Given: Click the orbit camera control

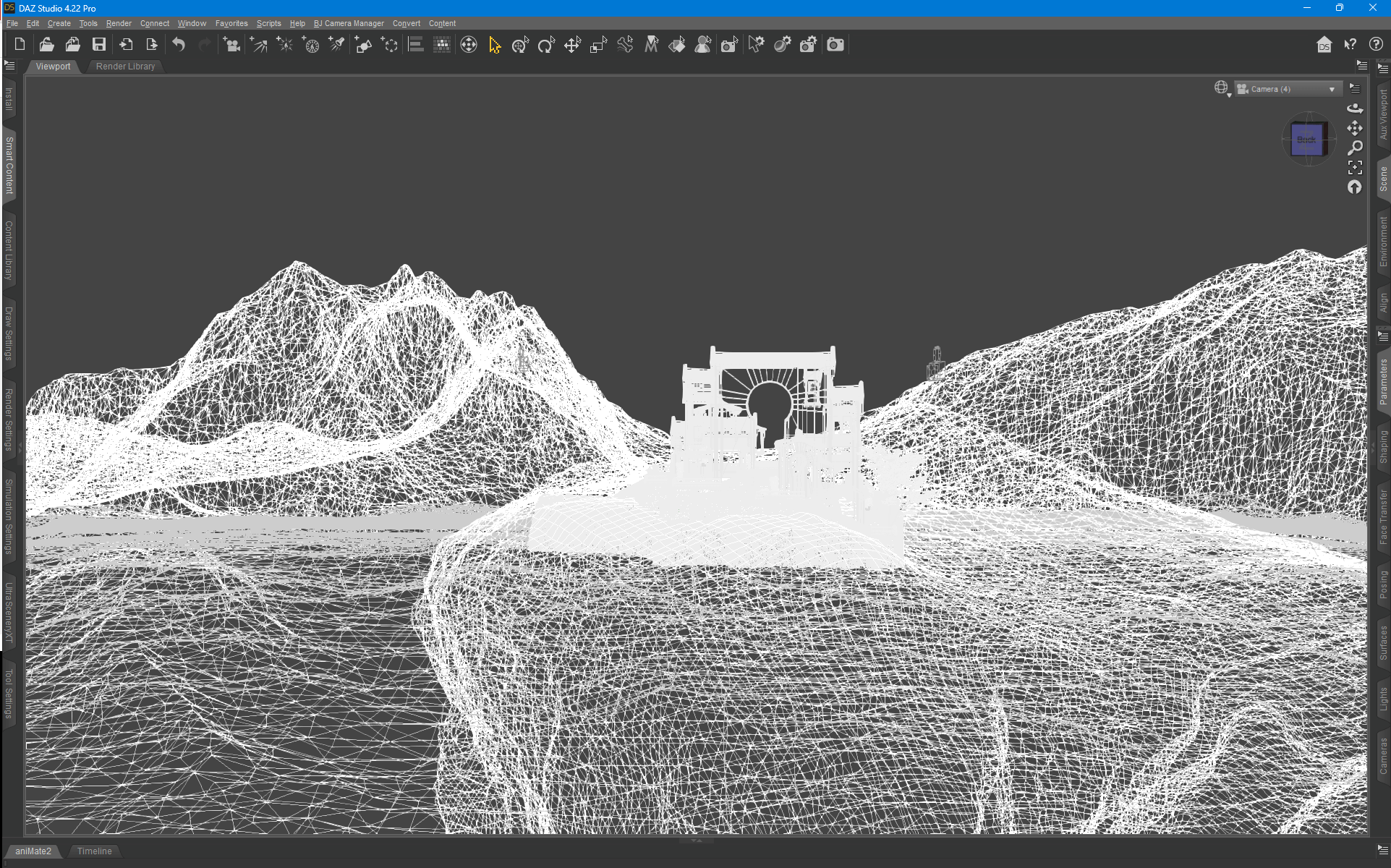Looking at the screenshot, I should click(x=1355, y=109).
